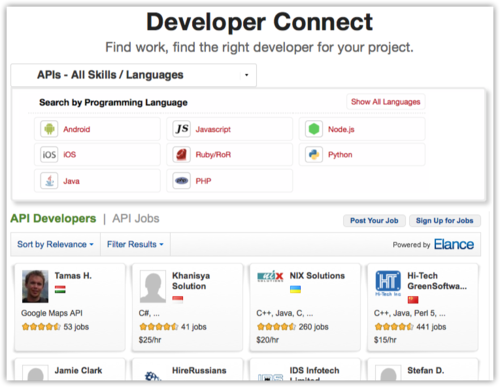The image size is (500, 387).
Task: Click Show All Languages button
Action: coord(386,102)
